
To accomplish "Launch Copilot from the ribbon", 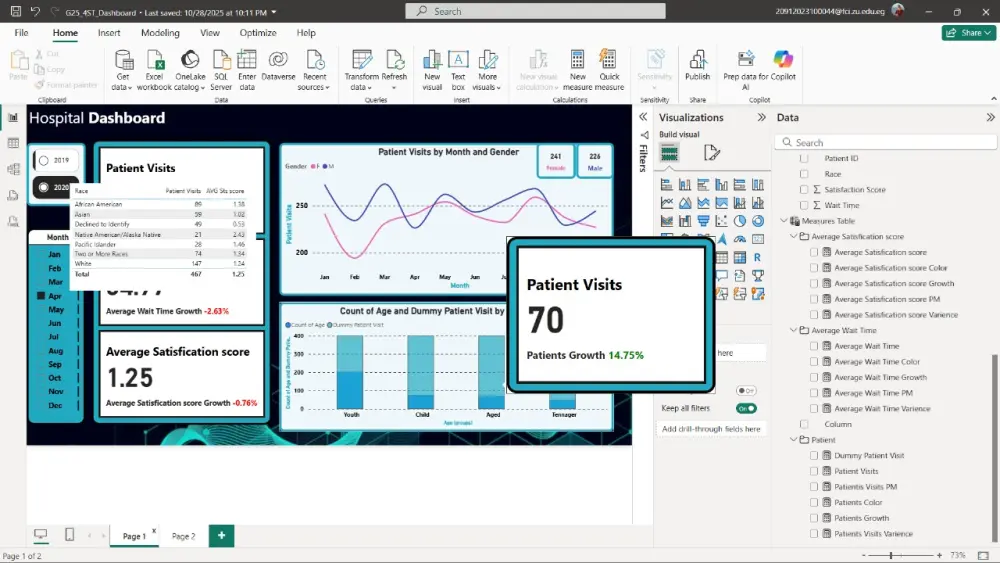I will click(783, 66).
